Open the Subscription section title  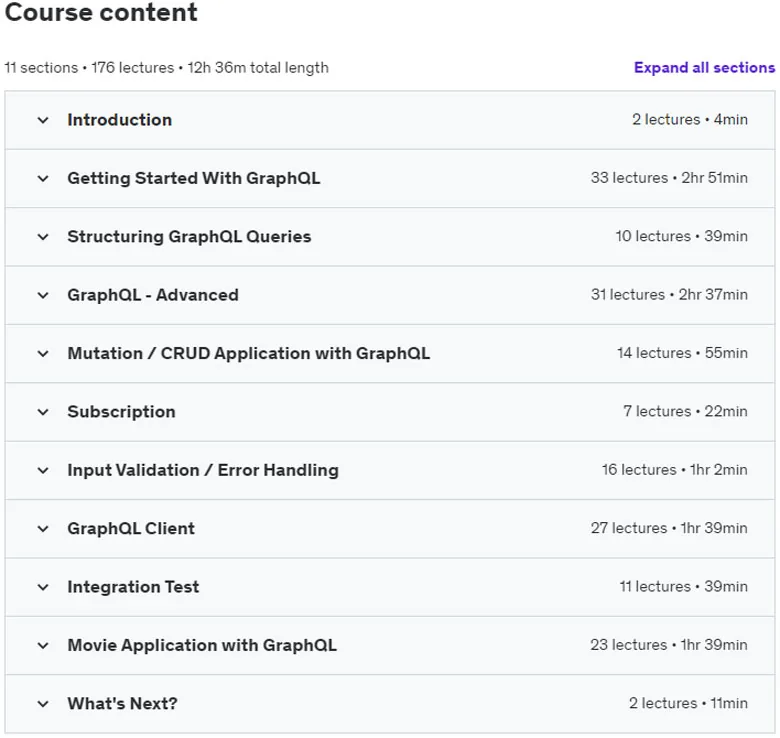[121, 412]
